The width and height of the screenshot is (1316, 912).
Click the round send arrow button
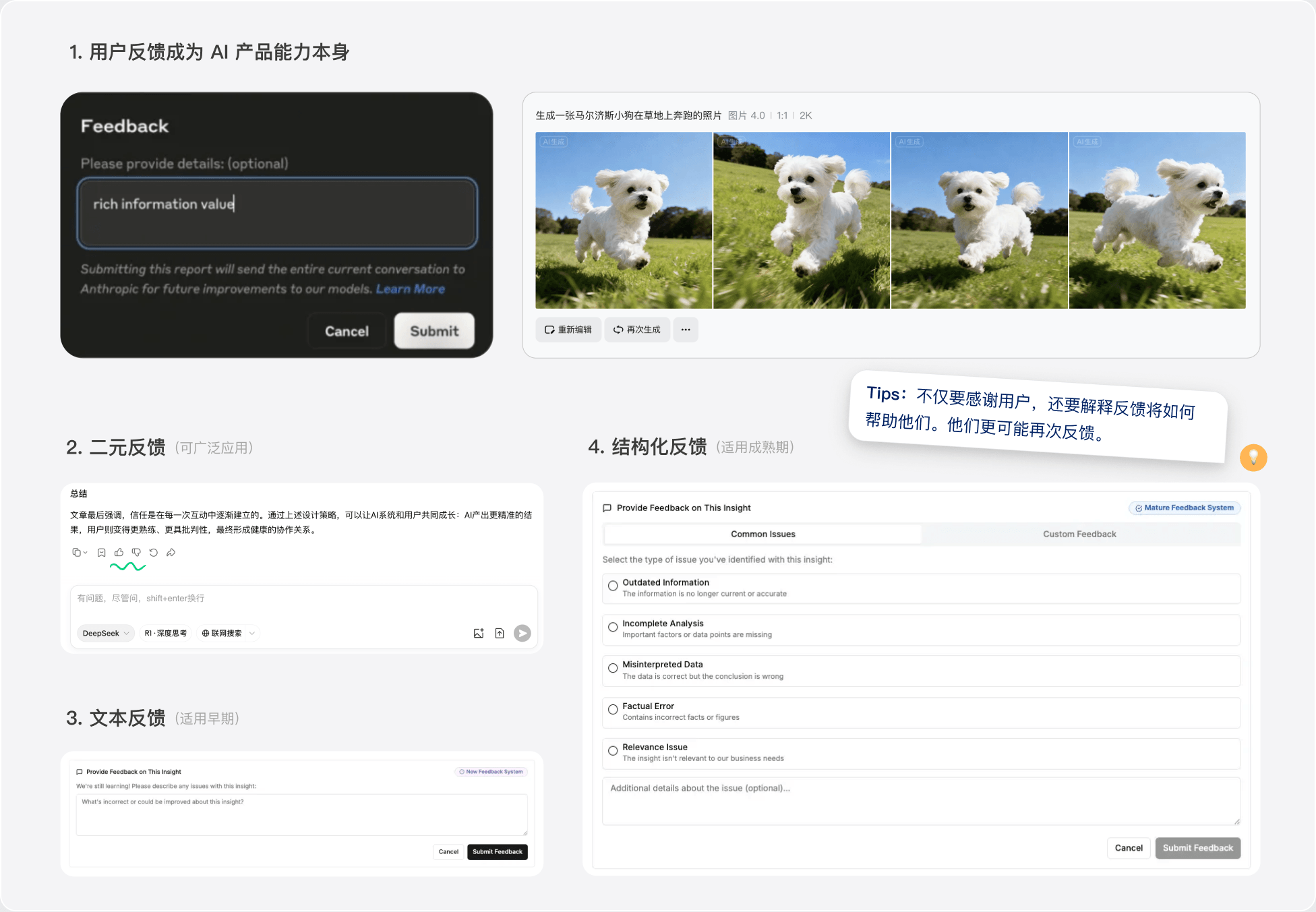(x=522, y=634)
